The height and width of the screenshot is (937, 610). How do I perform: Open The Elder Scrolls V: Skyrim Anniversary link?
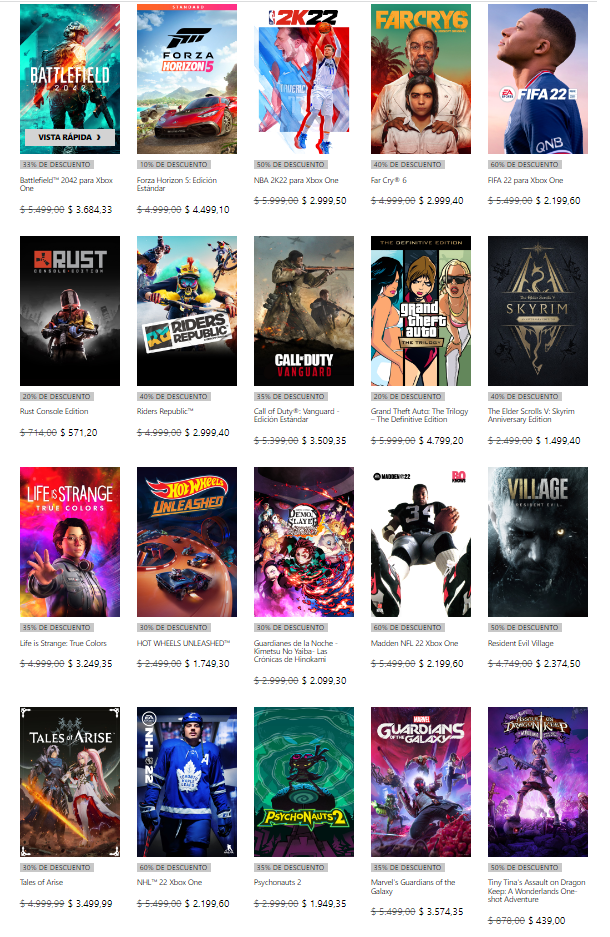point(532,415)
